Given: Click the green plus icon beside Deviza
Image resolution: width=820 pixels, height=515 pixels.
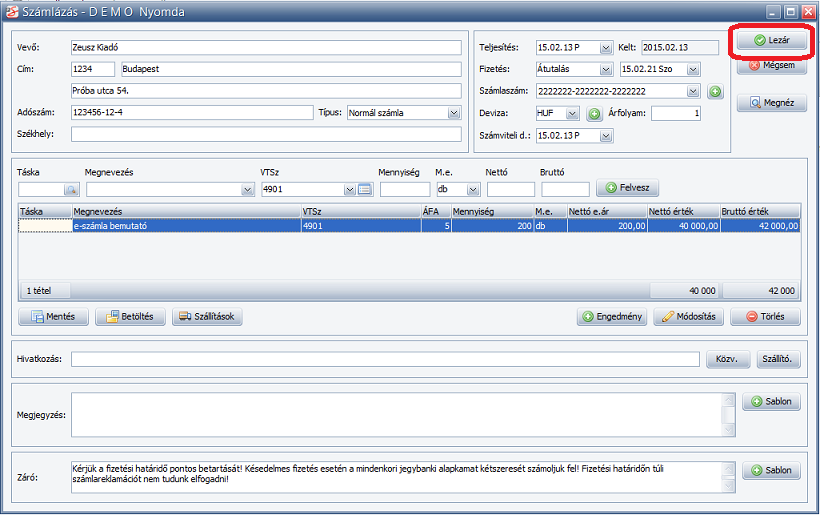Looking at the screenshot, I should pos(594,113).
